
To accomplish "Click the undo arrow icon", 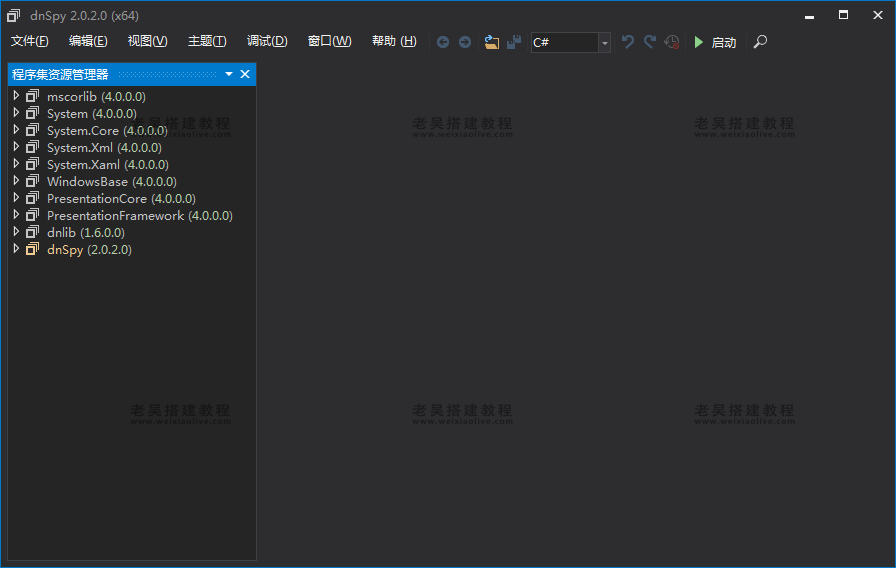I will pos(628,42).
